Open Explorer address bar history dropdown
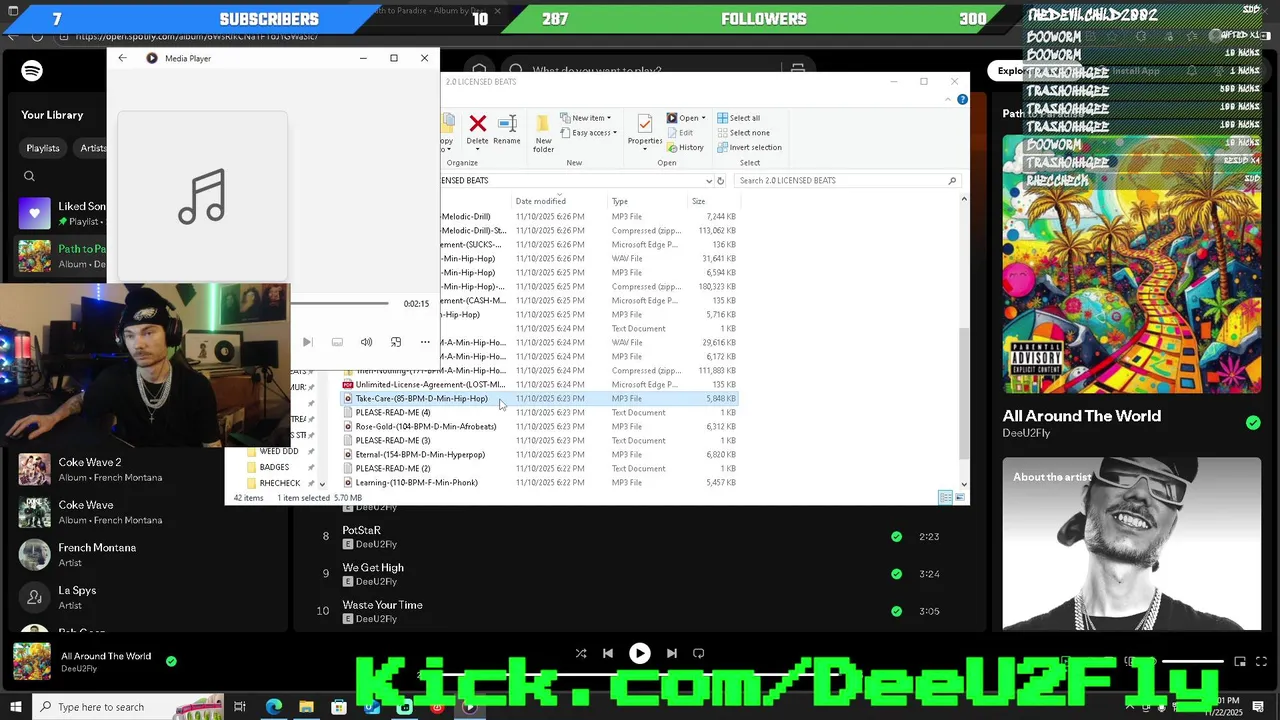The width and height of the screenshot is (1280, 720). pos(709,181)
